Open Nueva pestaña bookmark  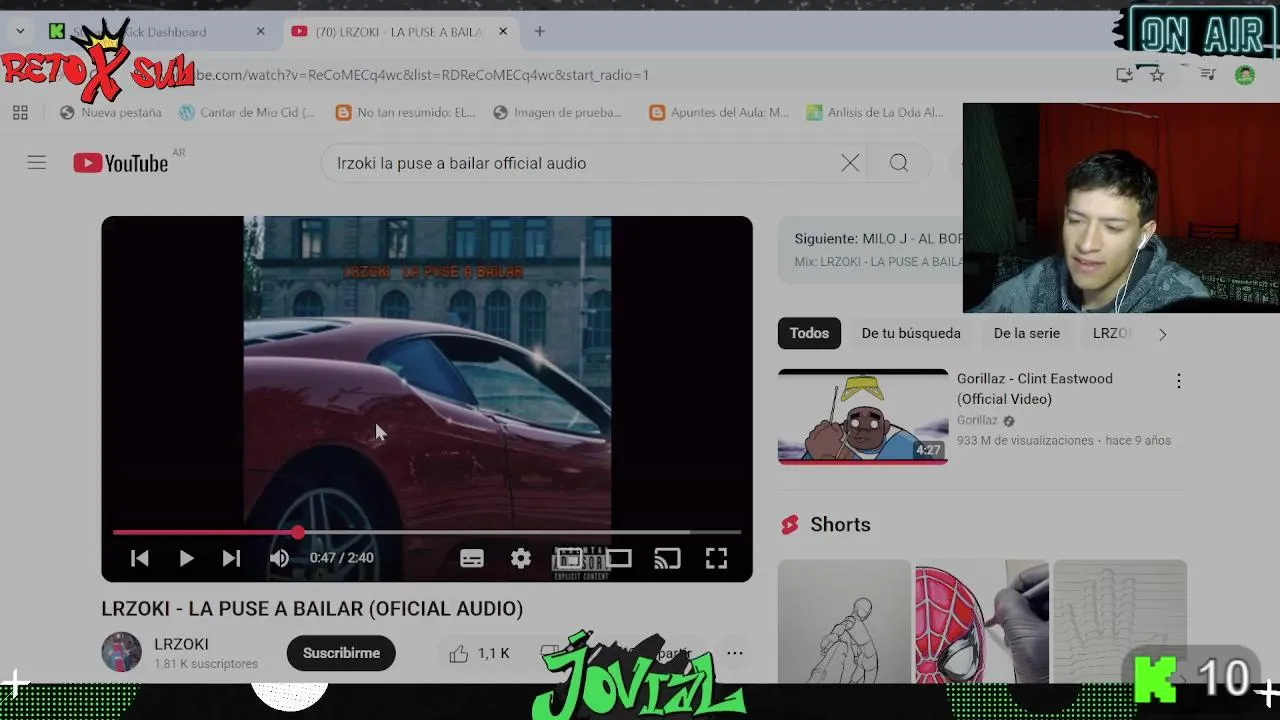pyautogui.click(x=110, y=113)
